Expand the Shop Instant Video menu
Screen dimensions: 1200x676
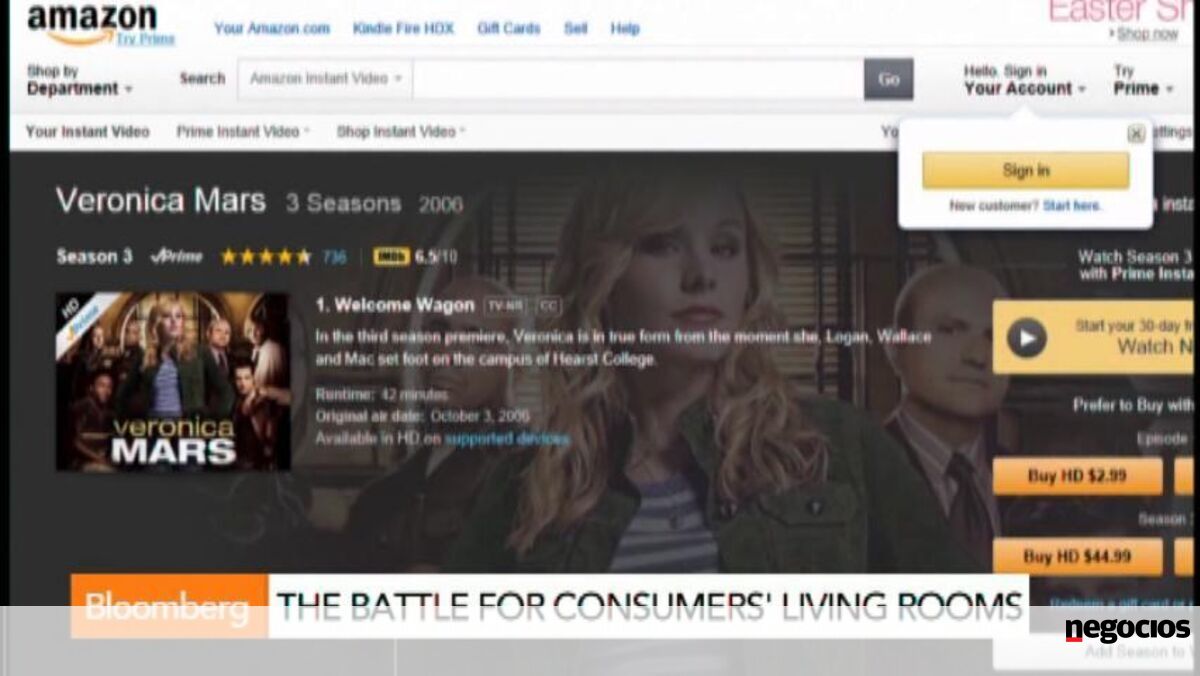click(401, 131)
